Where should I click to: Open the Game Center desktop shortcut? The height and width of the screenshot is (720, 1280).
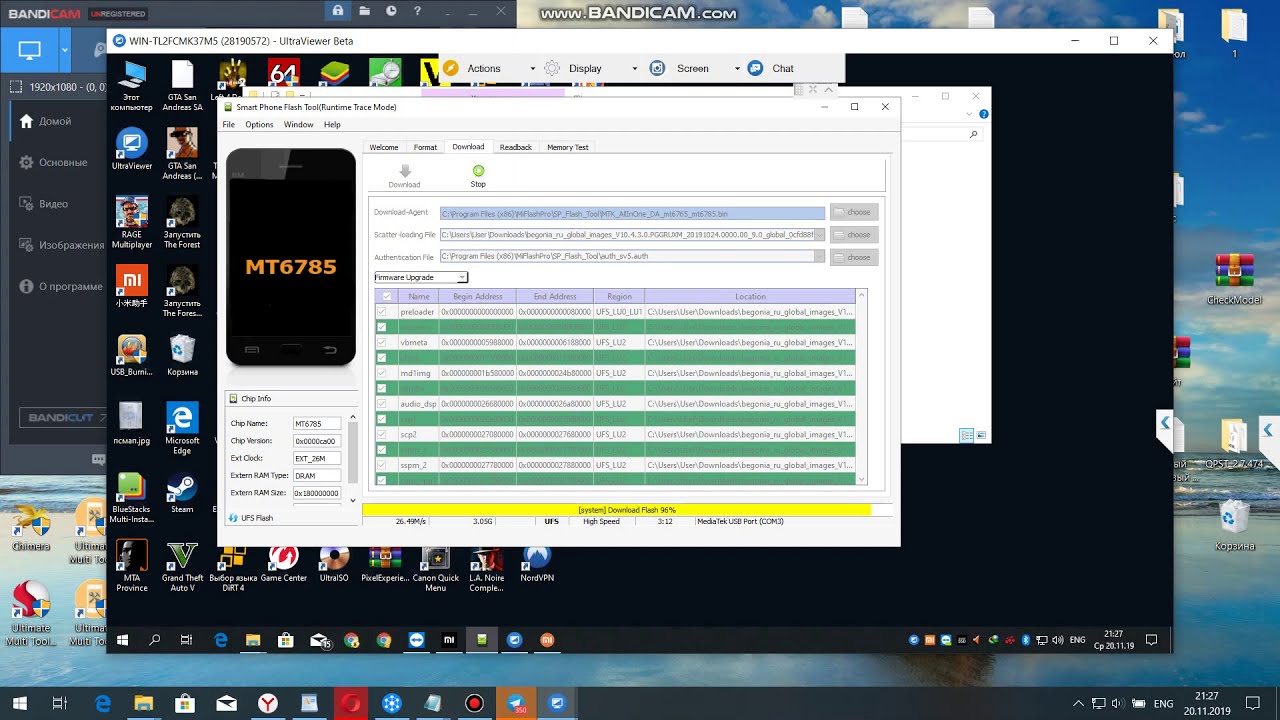click(x=283, y=564)
